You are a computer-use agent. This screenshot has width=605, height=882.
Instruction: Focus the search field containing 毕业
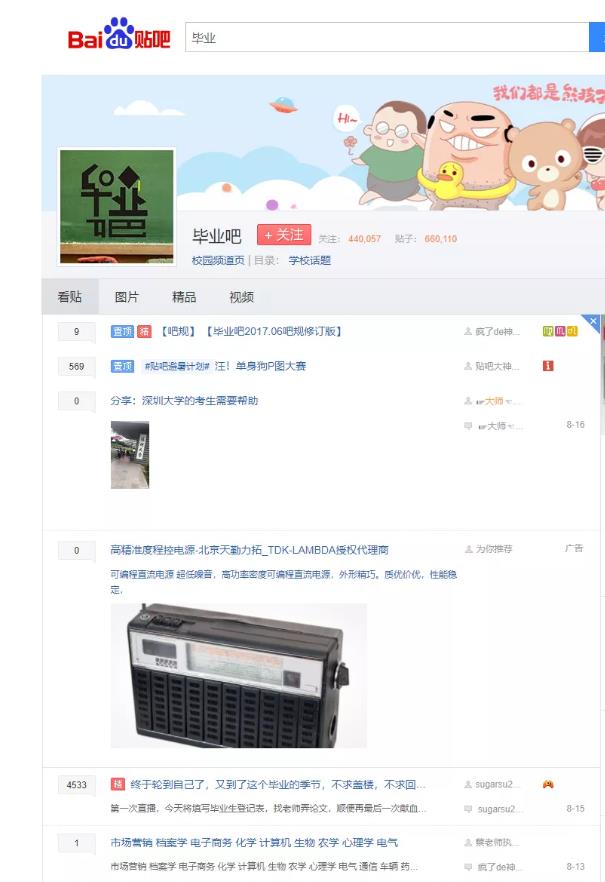(387, 37)
